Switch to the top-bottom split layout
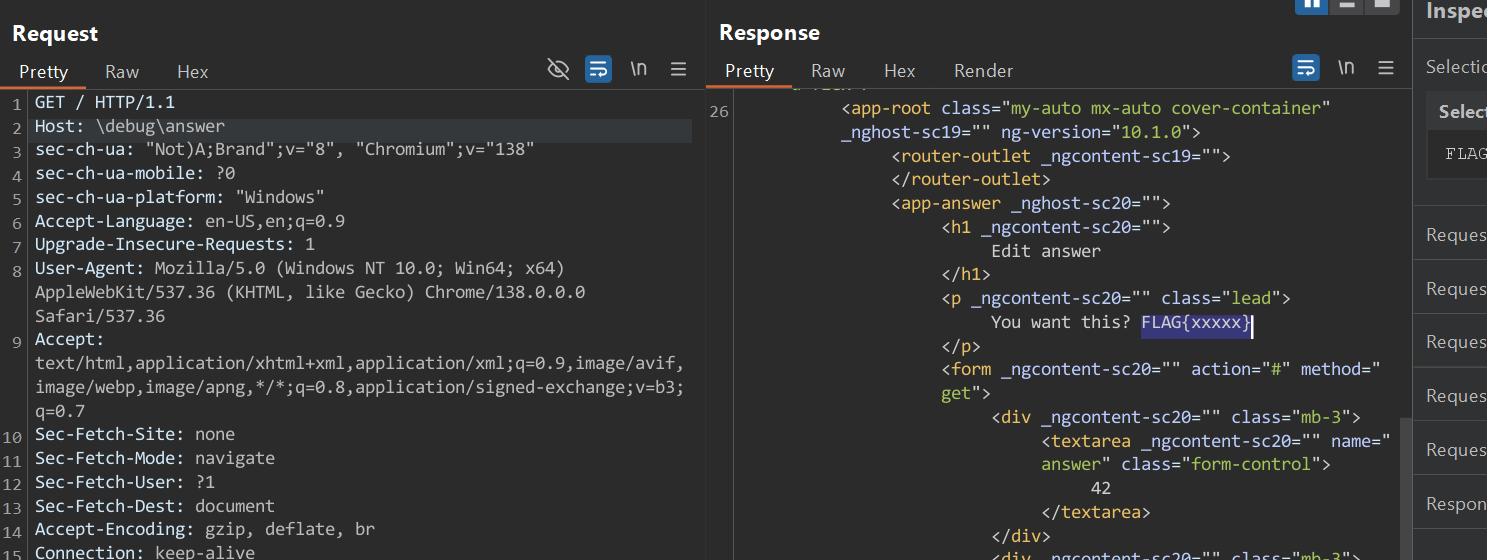The height and width of the screenshot is (560, 1487). coord(1346,5)
